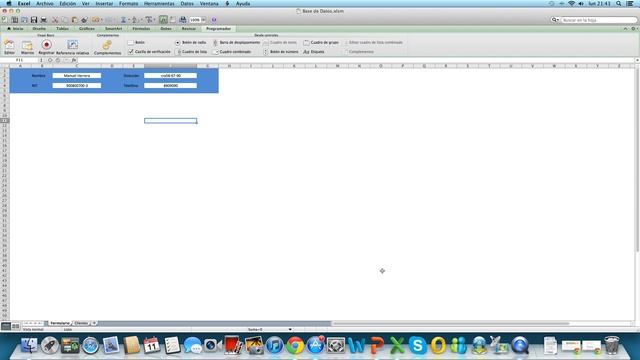Viewport: 640px width, 360px height.
Task: Insert a Cuadro de lista control
Action: [192, 52]
